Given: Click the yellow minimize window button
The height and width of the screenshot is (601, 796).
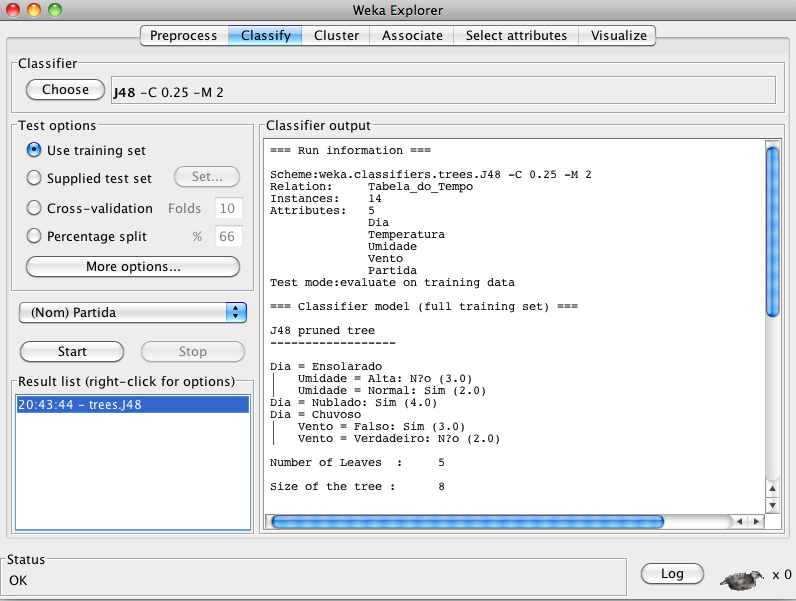Looking at the screenshot, I should [34, 10].
